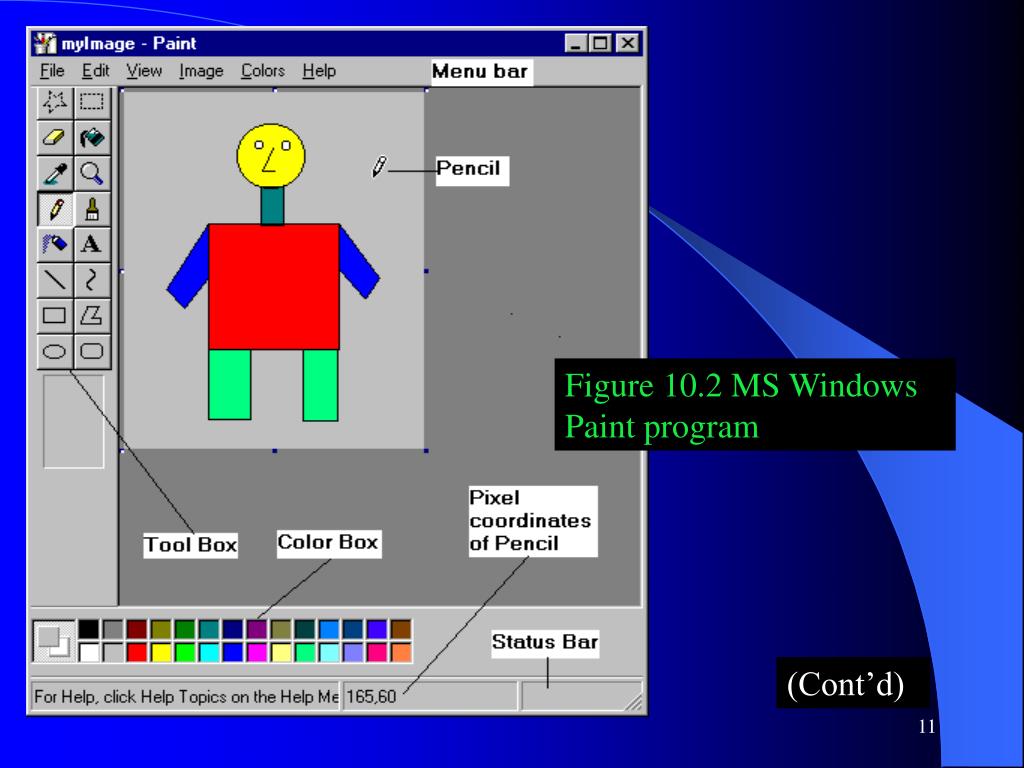Choose the teal swatch in palette
The width and height of the screenshot is (1024, 768).
(x=209, y=630)
